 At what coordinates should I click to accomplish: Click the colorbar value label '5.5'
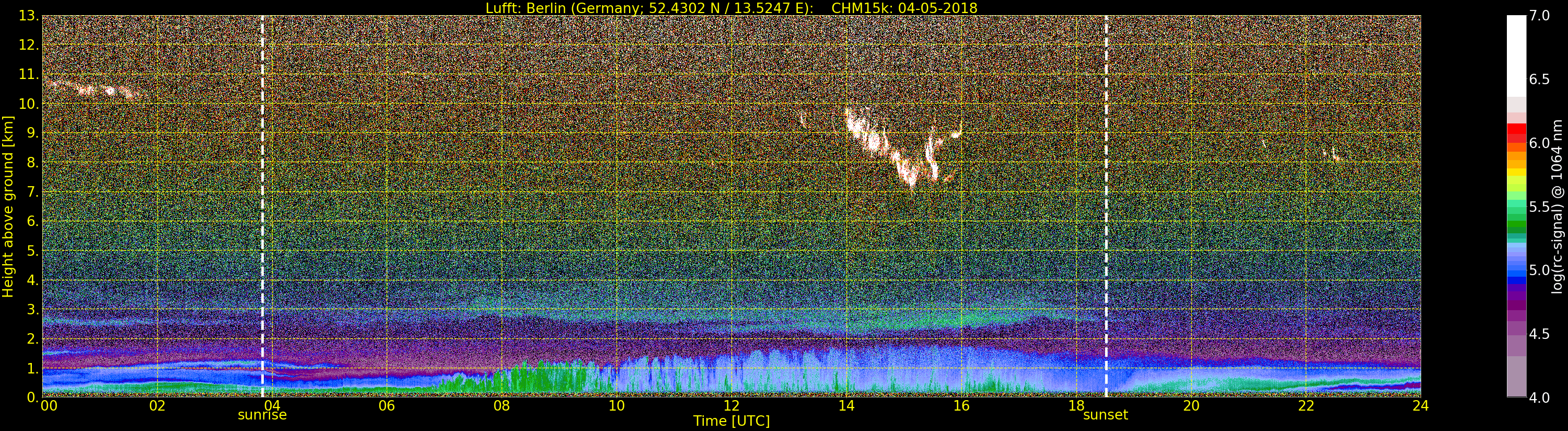1539,207
